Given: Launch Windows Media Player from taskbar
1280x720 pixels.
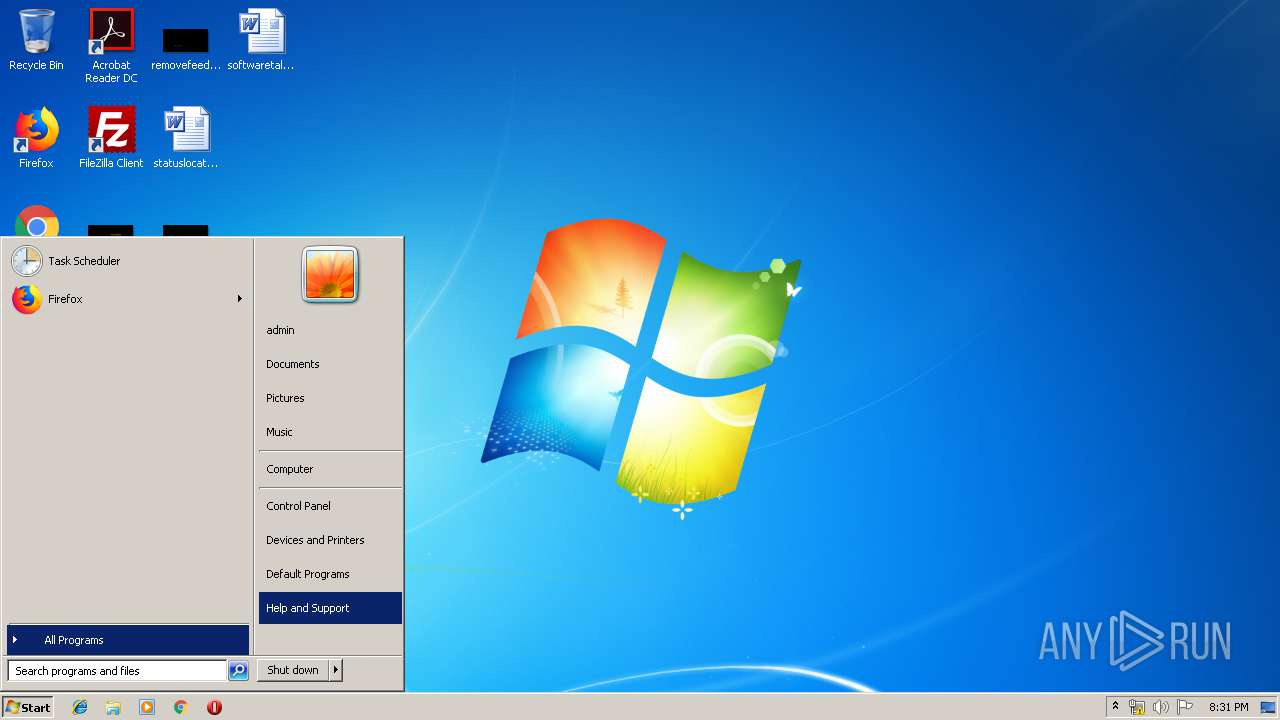Looking at the screenshot, I should tap(147, 707).
